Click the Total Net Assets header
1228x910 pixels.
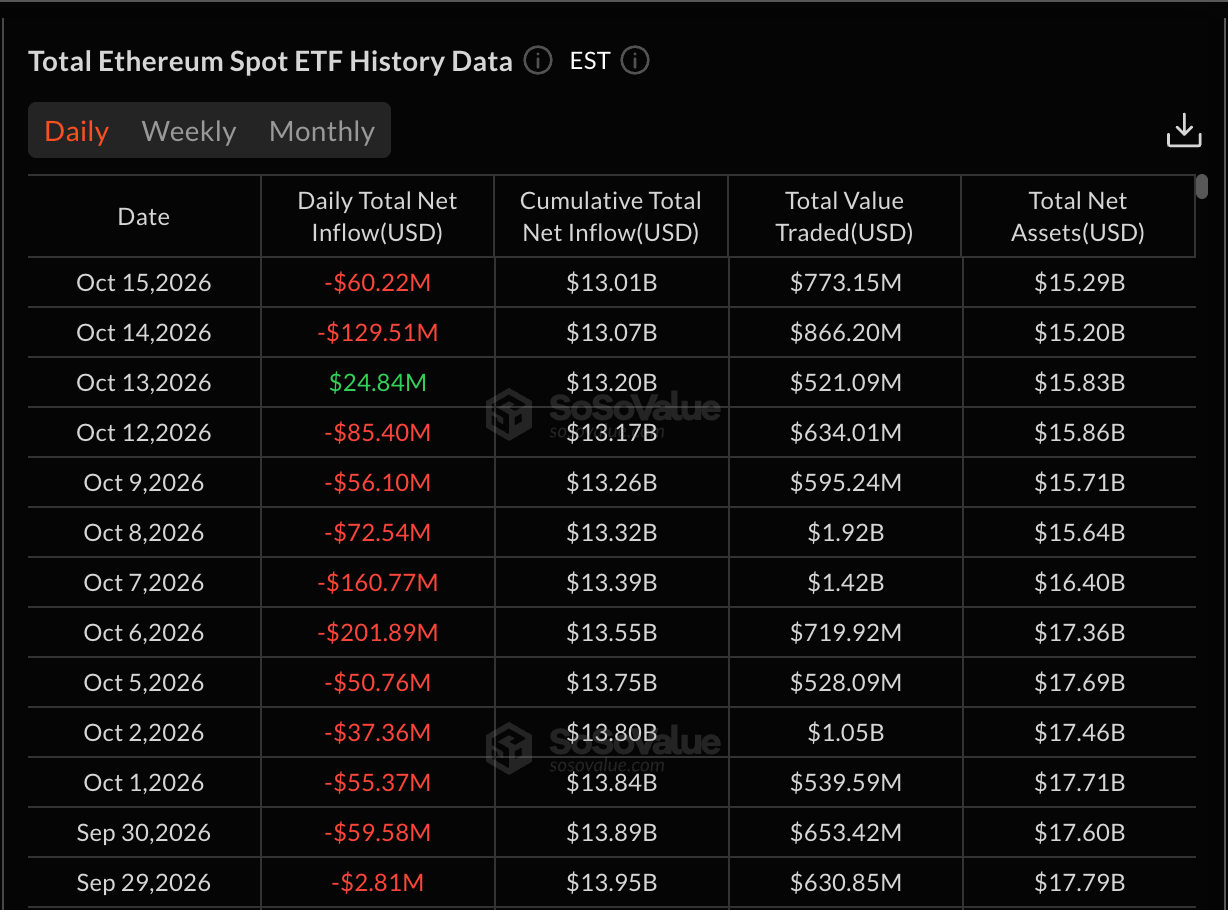click(1078, 217)
